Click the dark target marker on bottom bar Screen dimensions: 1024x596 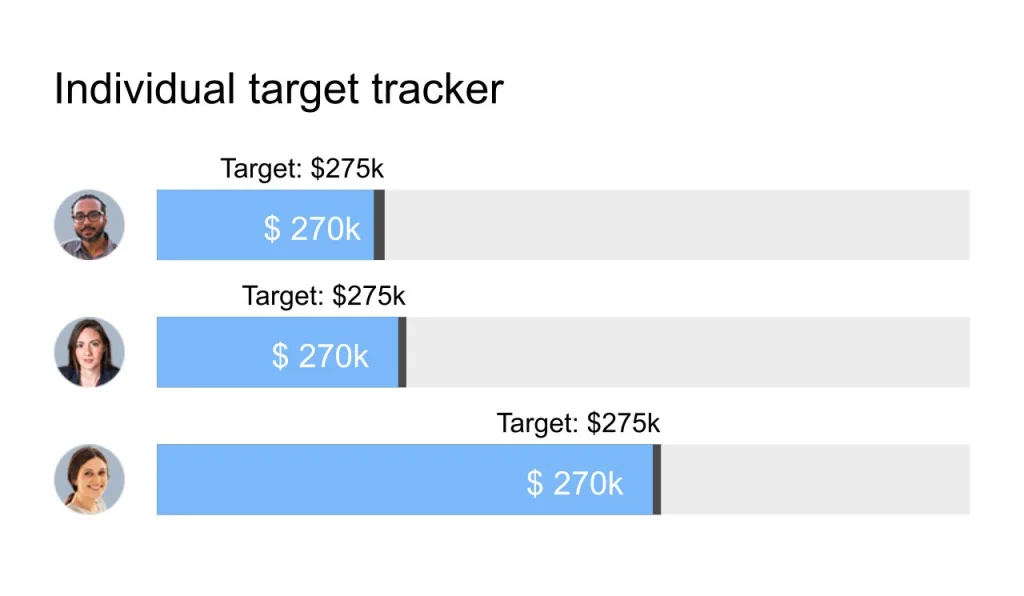point(657,480)
